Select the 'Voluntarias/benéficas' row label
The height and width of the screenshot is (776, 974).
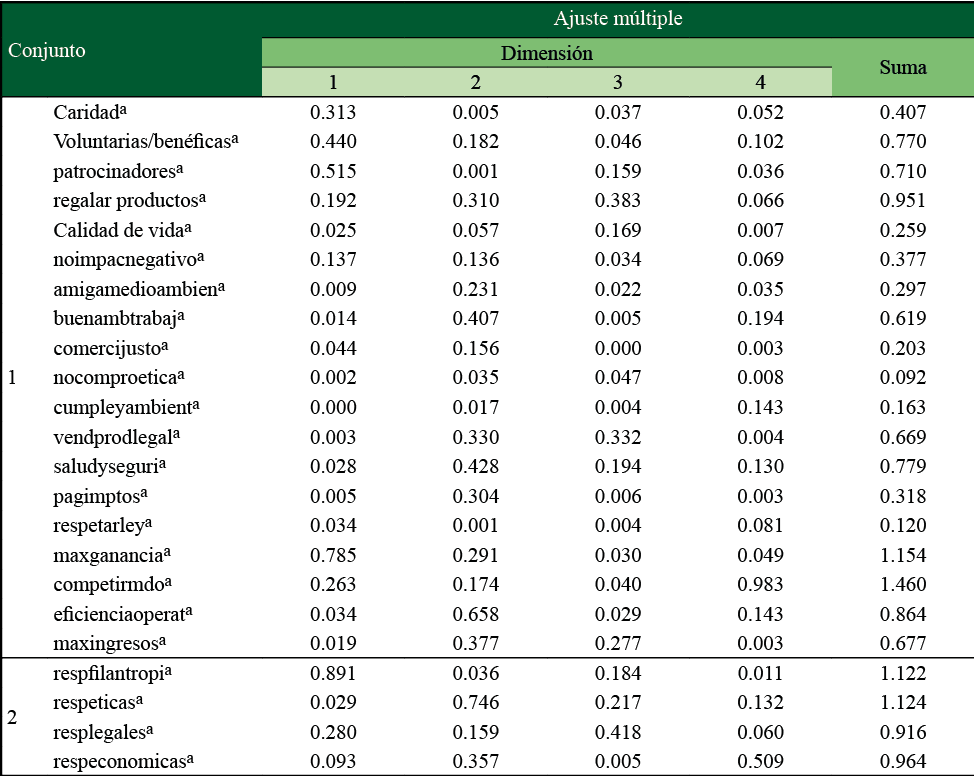pyautogui.click(x=146, y=142)
